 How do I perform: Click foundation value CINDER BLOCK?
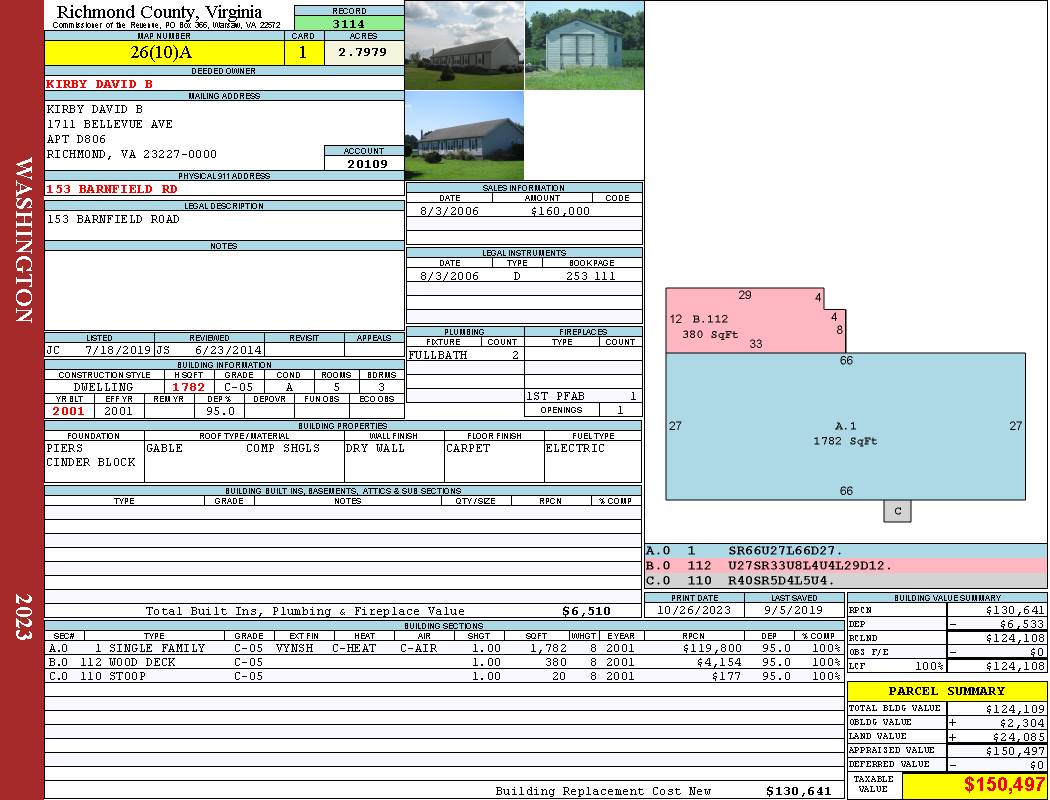(90, 462)
